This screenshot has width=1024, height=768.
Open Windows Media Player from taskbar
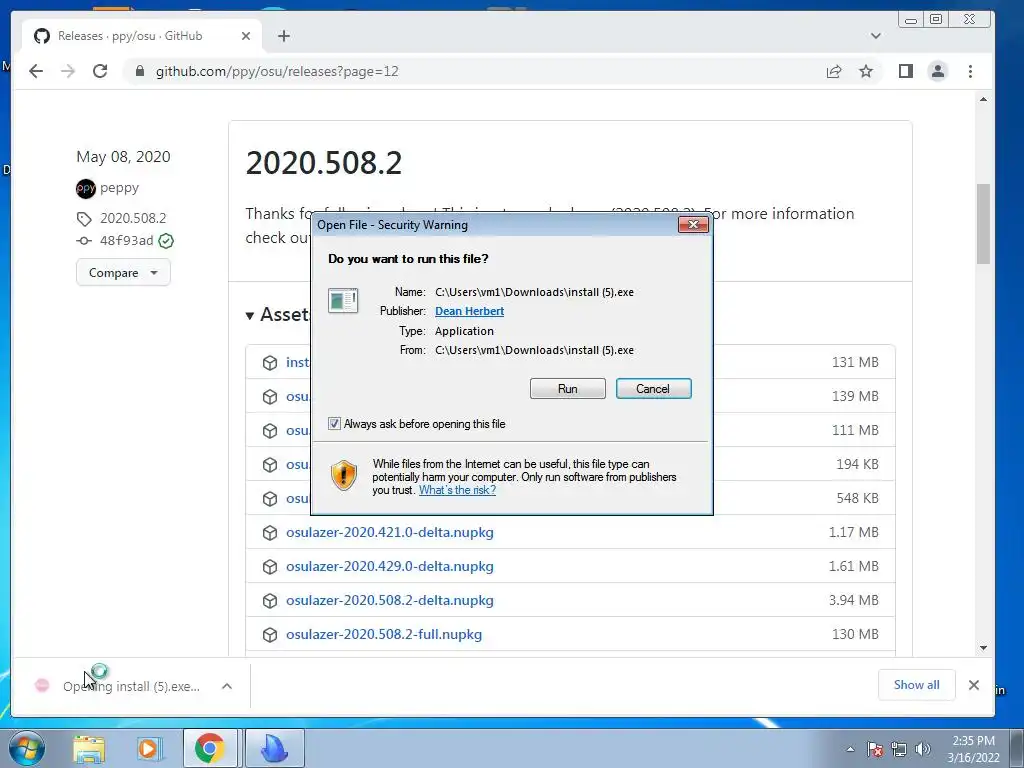[x=149, y=749]
